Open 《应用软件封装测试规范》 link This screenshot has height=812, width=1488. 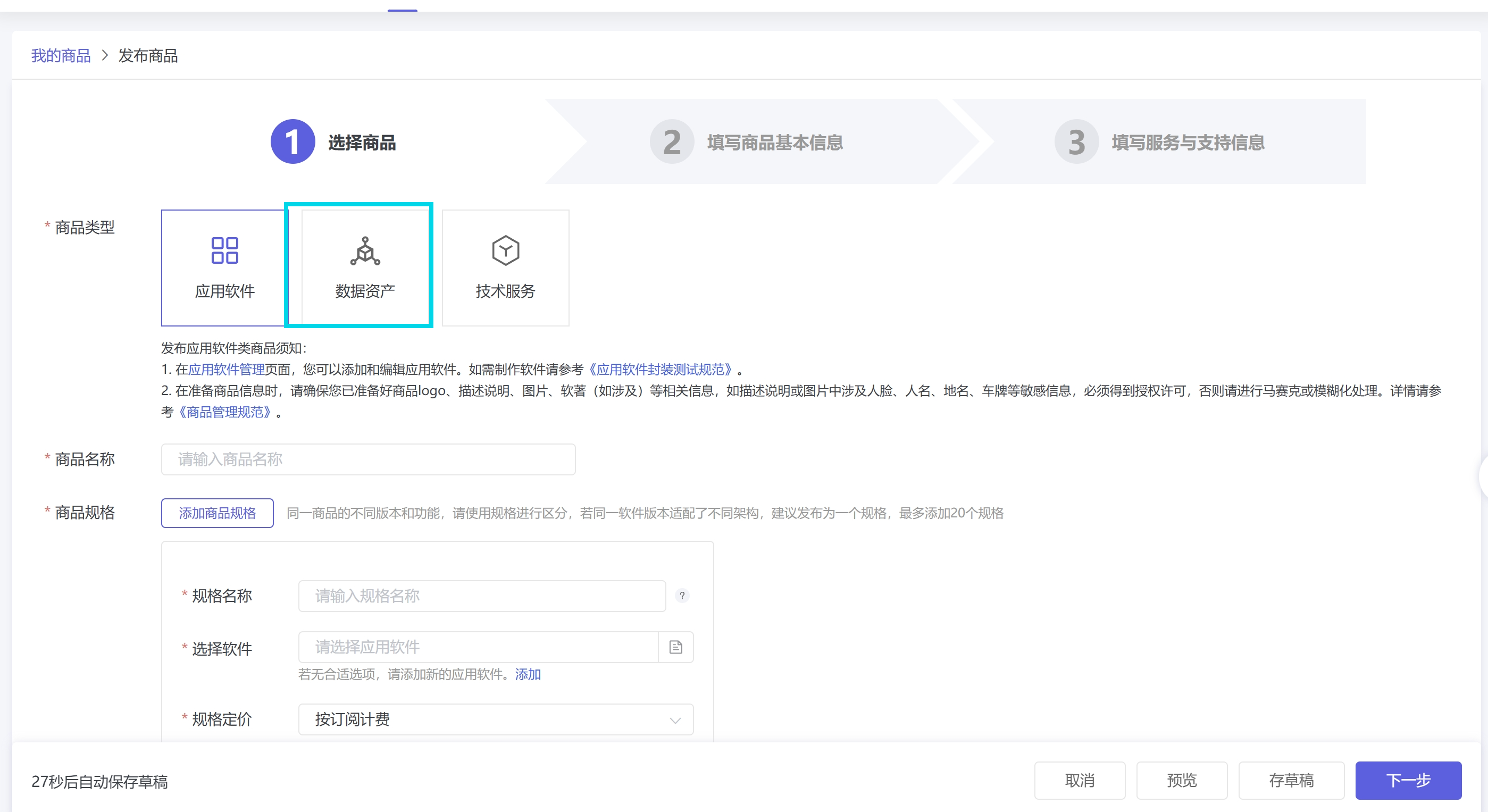click(x=661, y=370)
